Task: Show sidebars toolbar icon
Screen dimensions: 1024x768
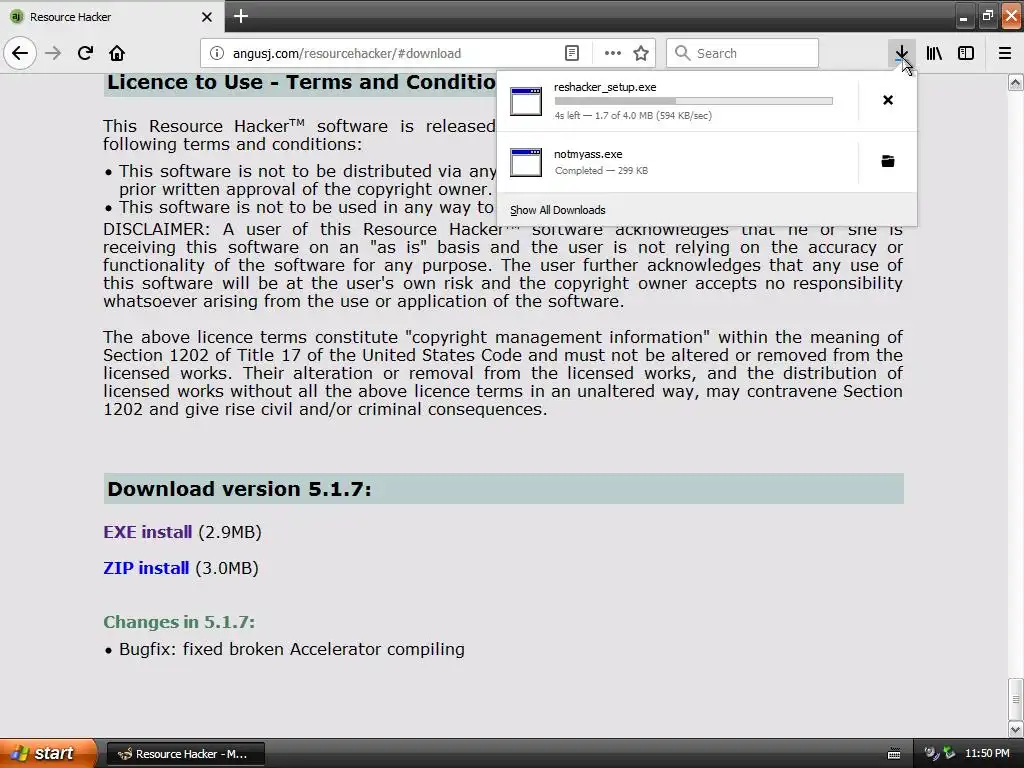Action: (966, 53)
